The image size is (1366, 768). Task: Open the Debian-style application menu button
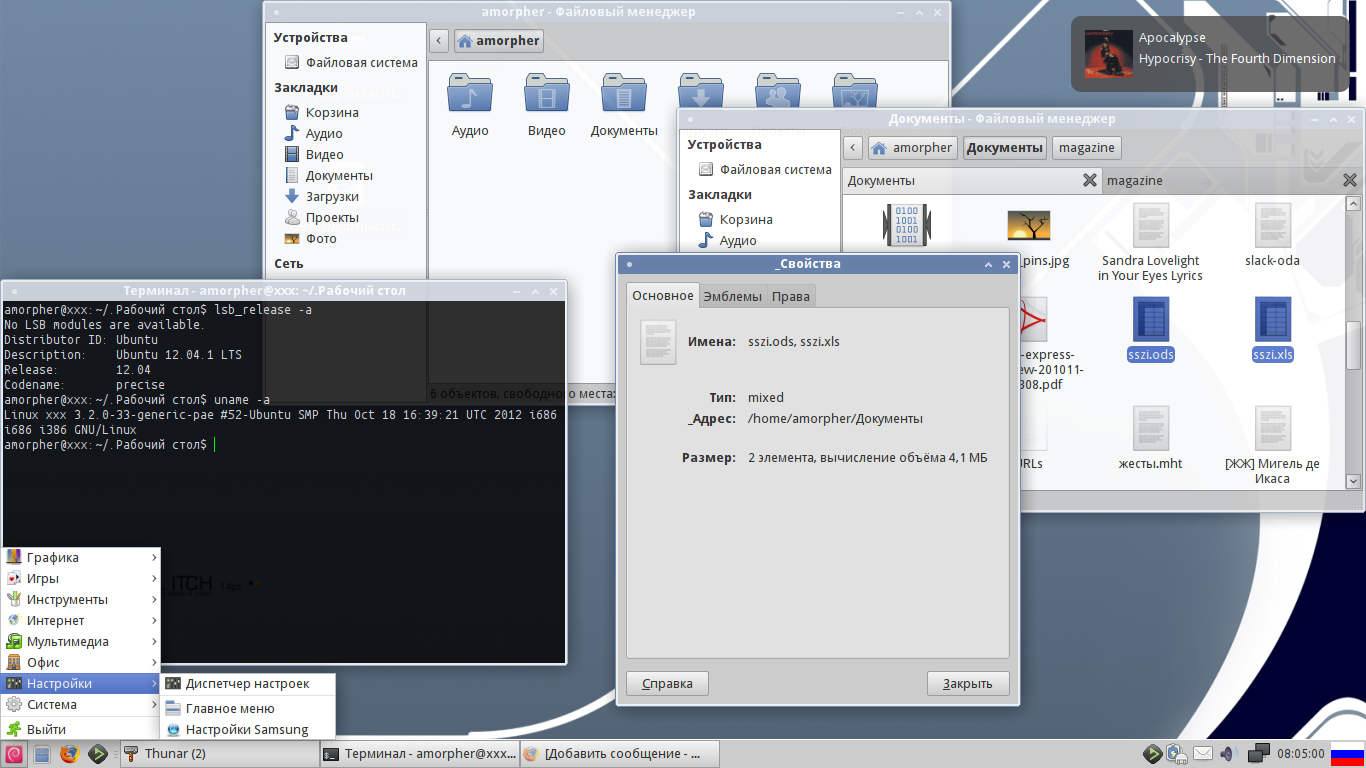click(x=14, y=754)
